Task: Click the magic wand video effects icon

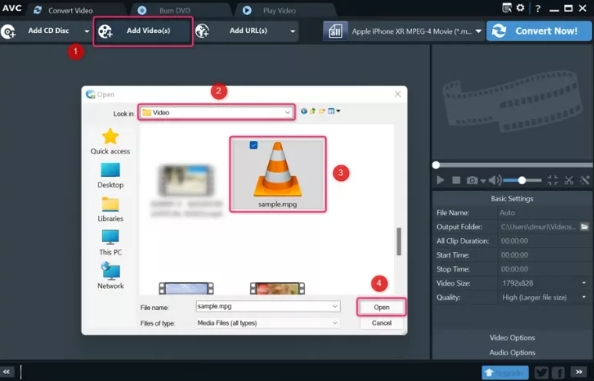Action: click(585, 180)
